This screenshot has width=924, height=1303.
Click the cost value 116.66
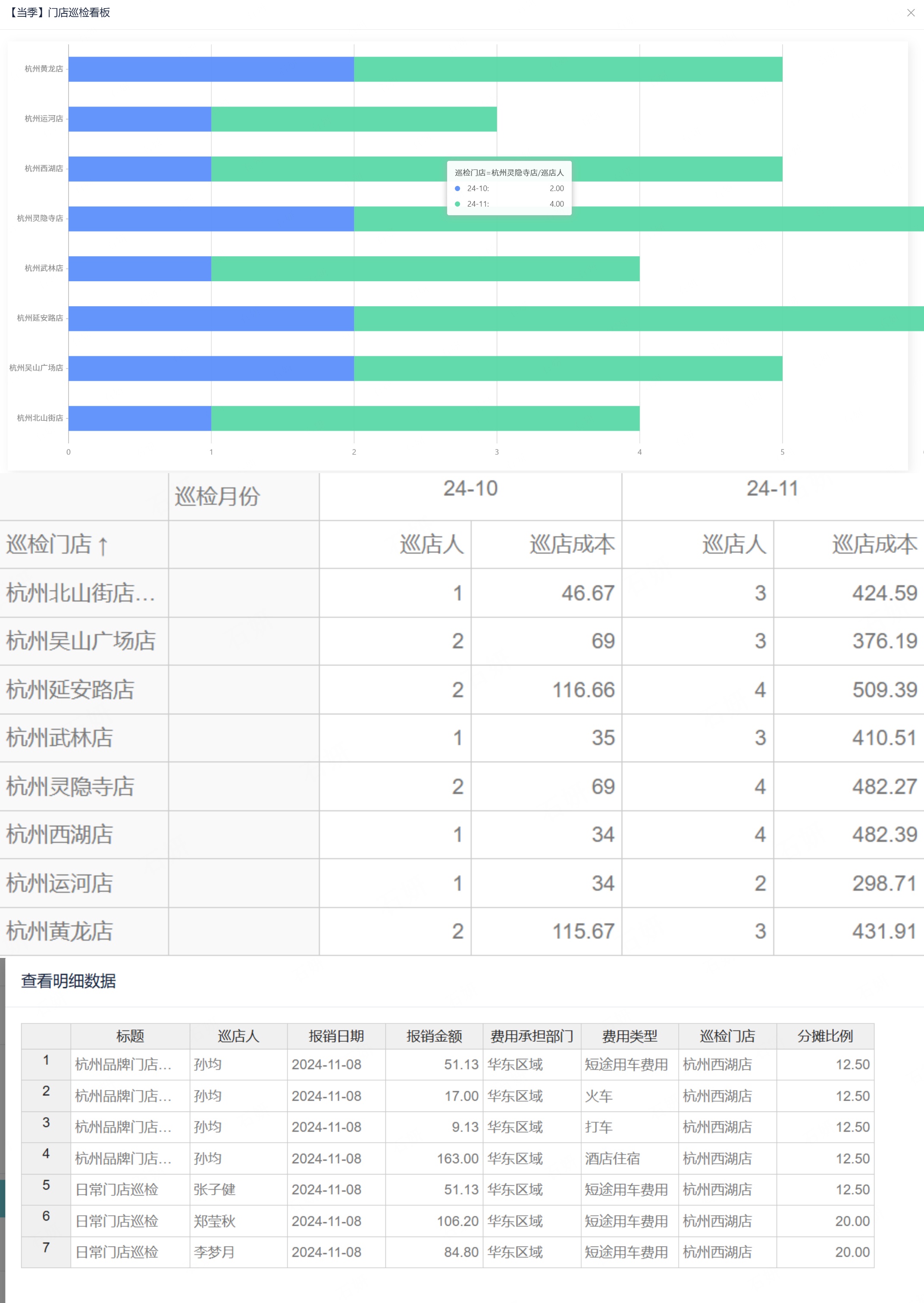pos(584,690)
